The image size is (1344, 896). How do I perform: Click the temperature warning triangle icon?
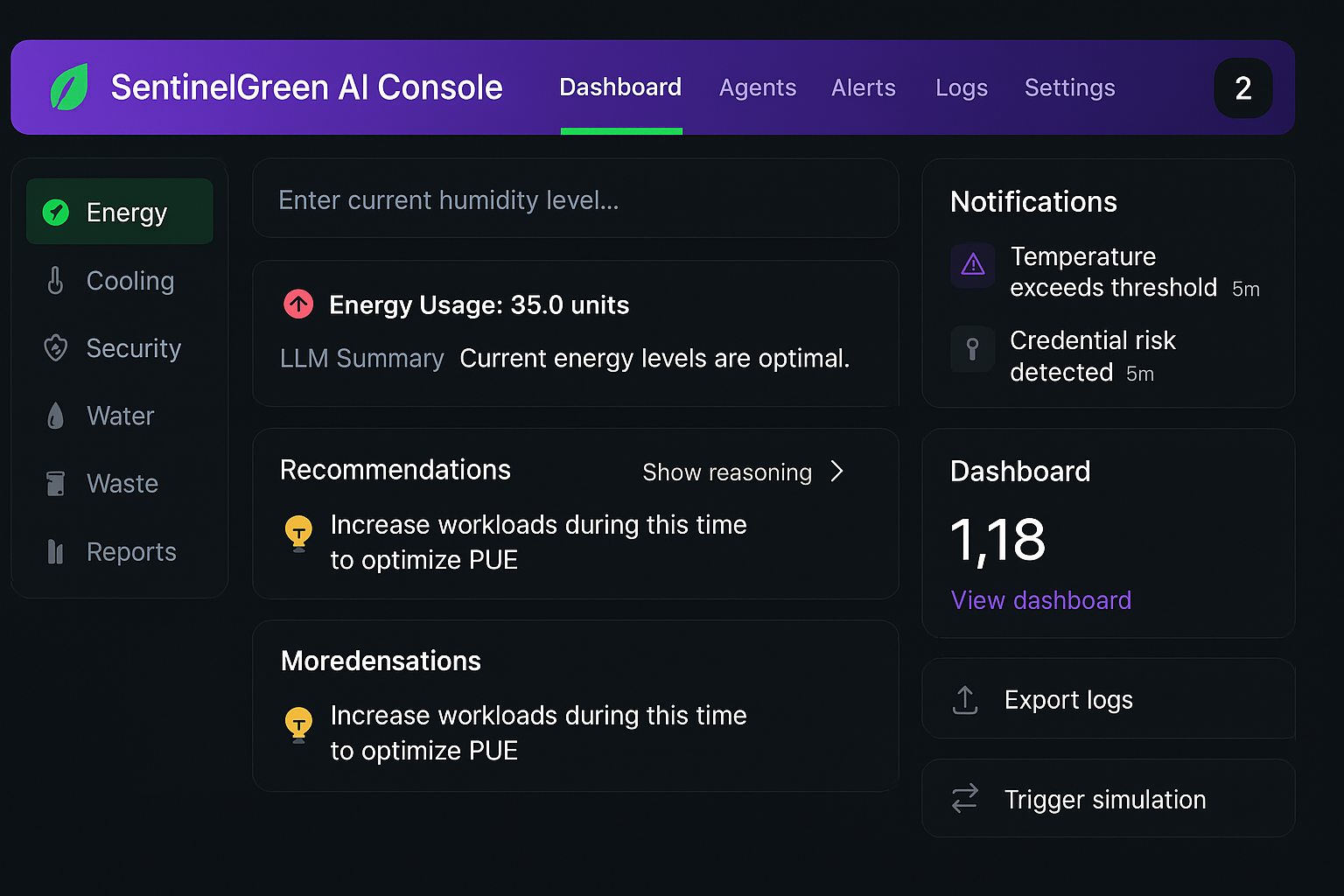[x=973, y=264]
